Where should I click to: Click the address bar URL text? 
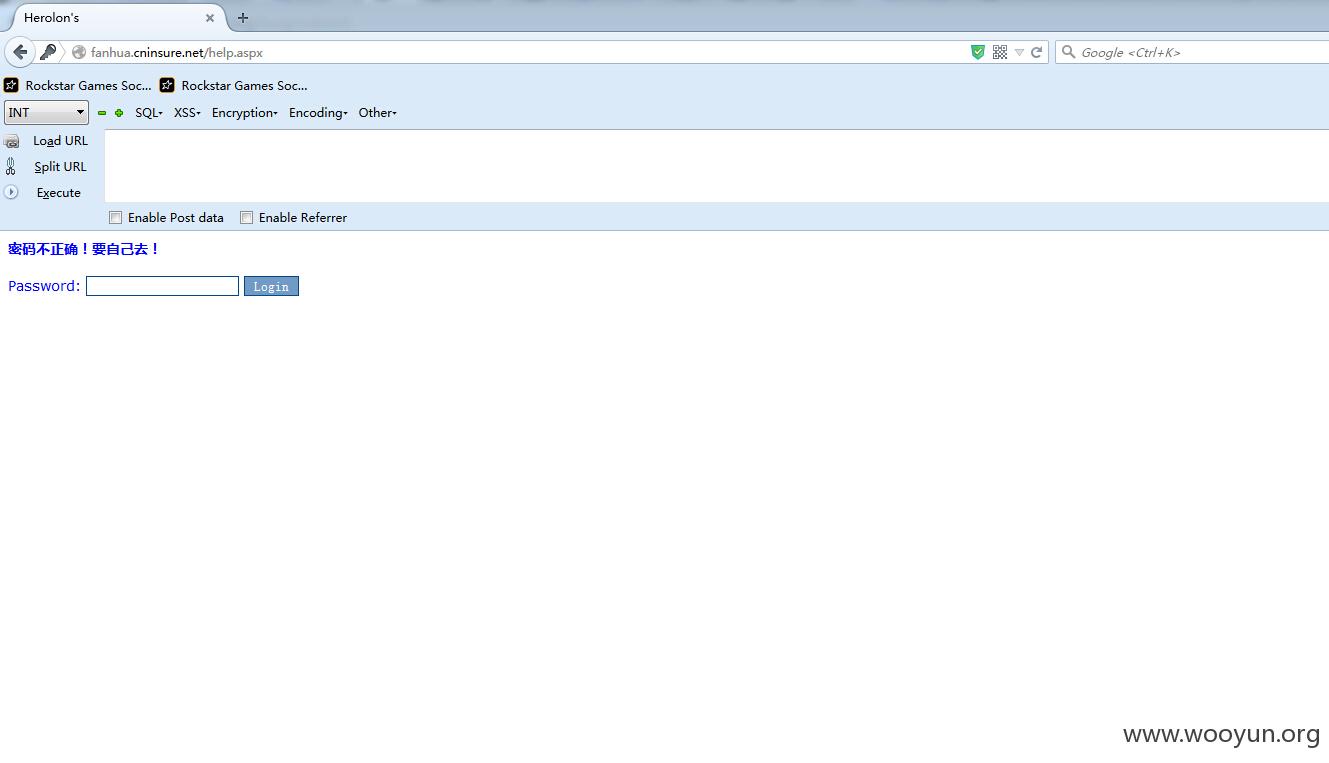[177, 52]
